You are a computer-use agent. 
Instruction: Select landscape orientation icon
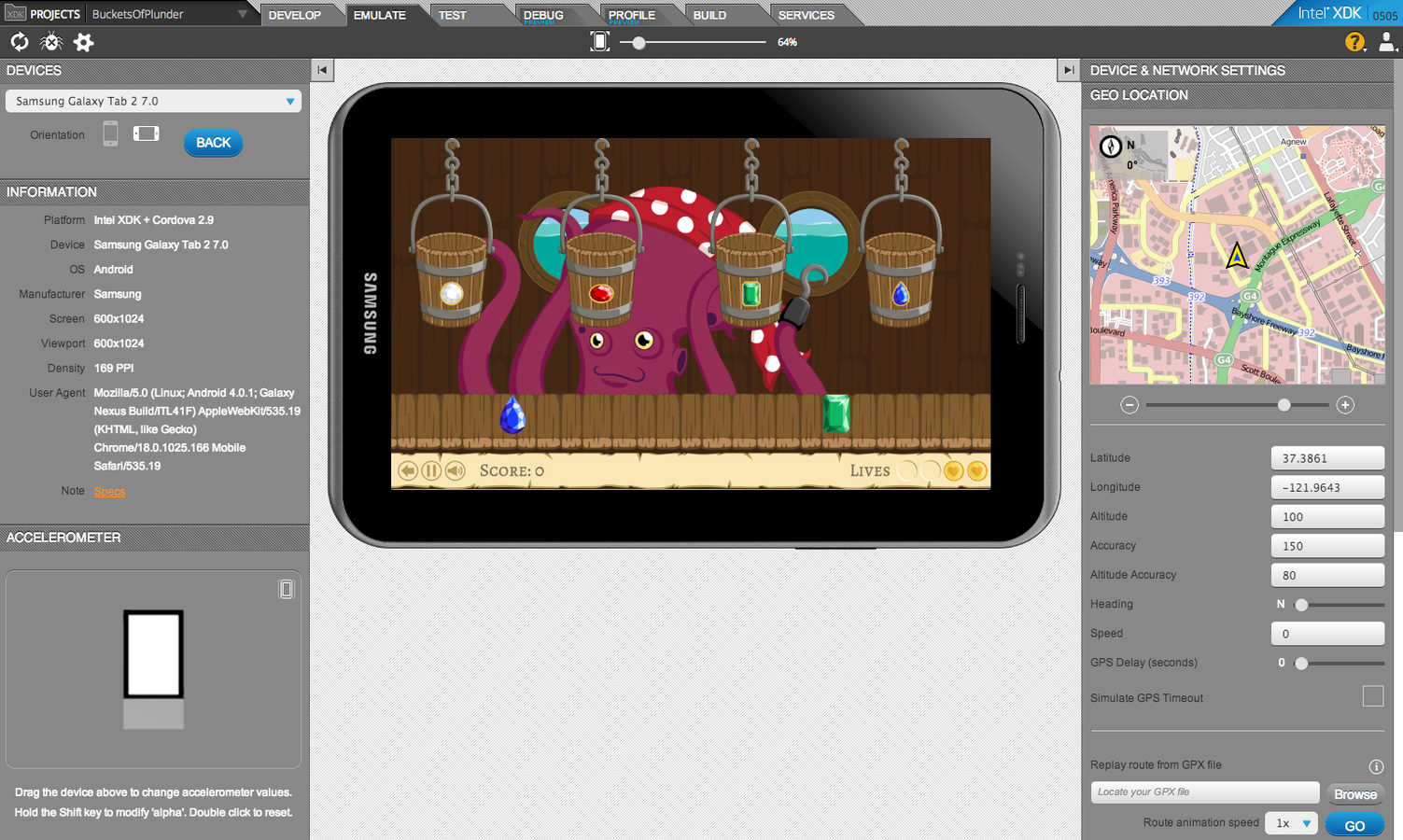point(147,133)
